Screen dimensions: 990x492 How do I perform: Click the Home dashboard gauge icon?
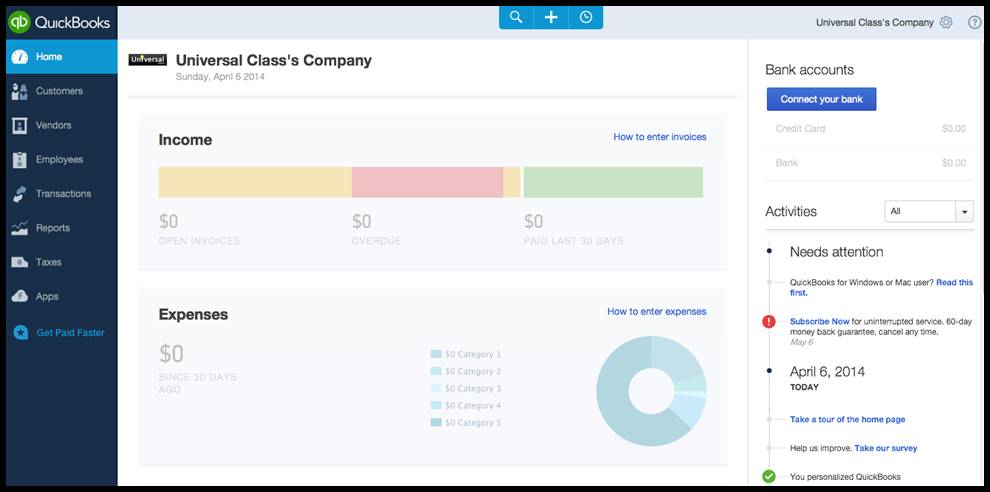tap(20, 57)
